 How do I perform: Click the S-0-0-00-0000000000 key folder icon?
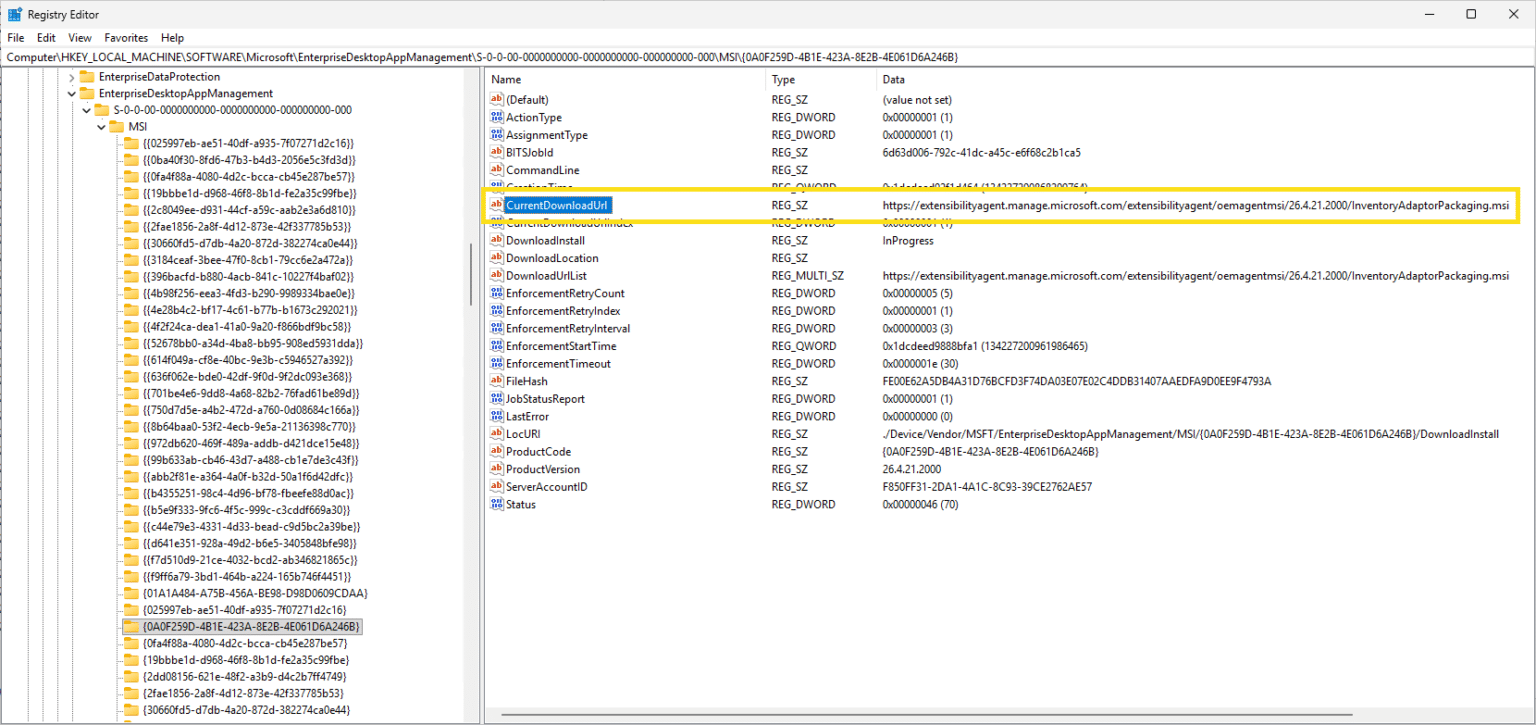click(x=102, y=110)
